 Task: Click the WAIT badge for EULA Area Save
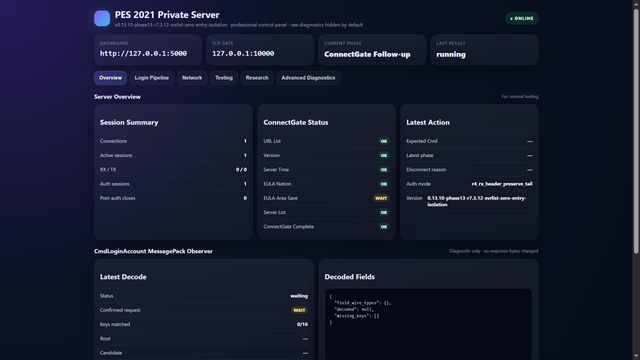pyautogui.click(x=381, y=198)
